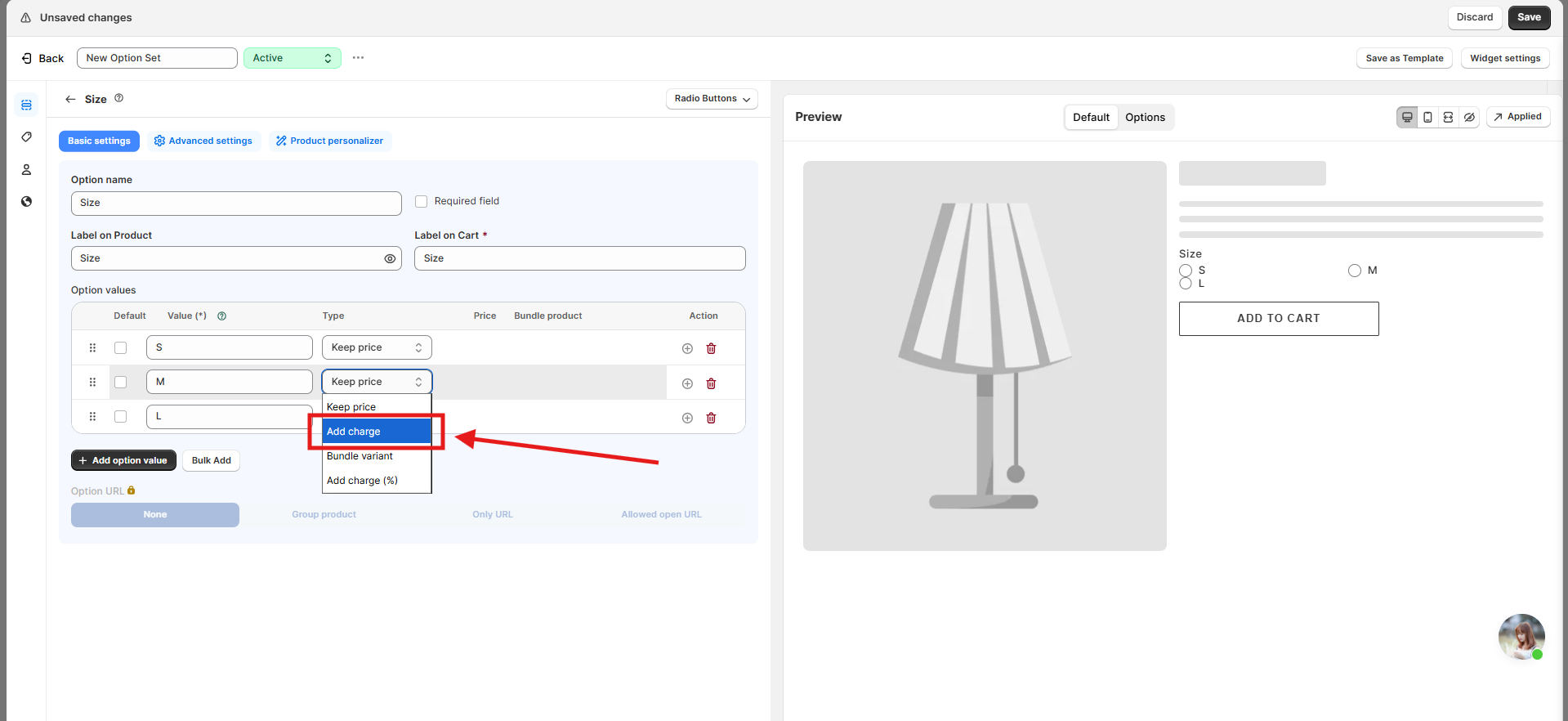Click the Add option value button

click(123, 460)
